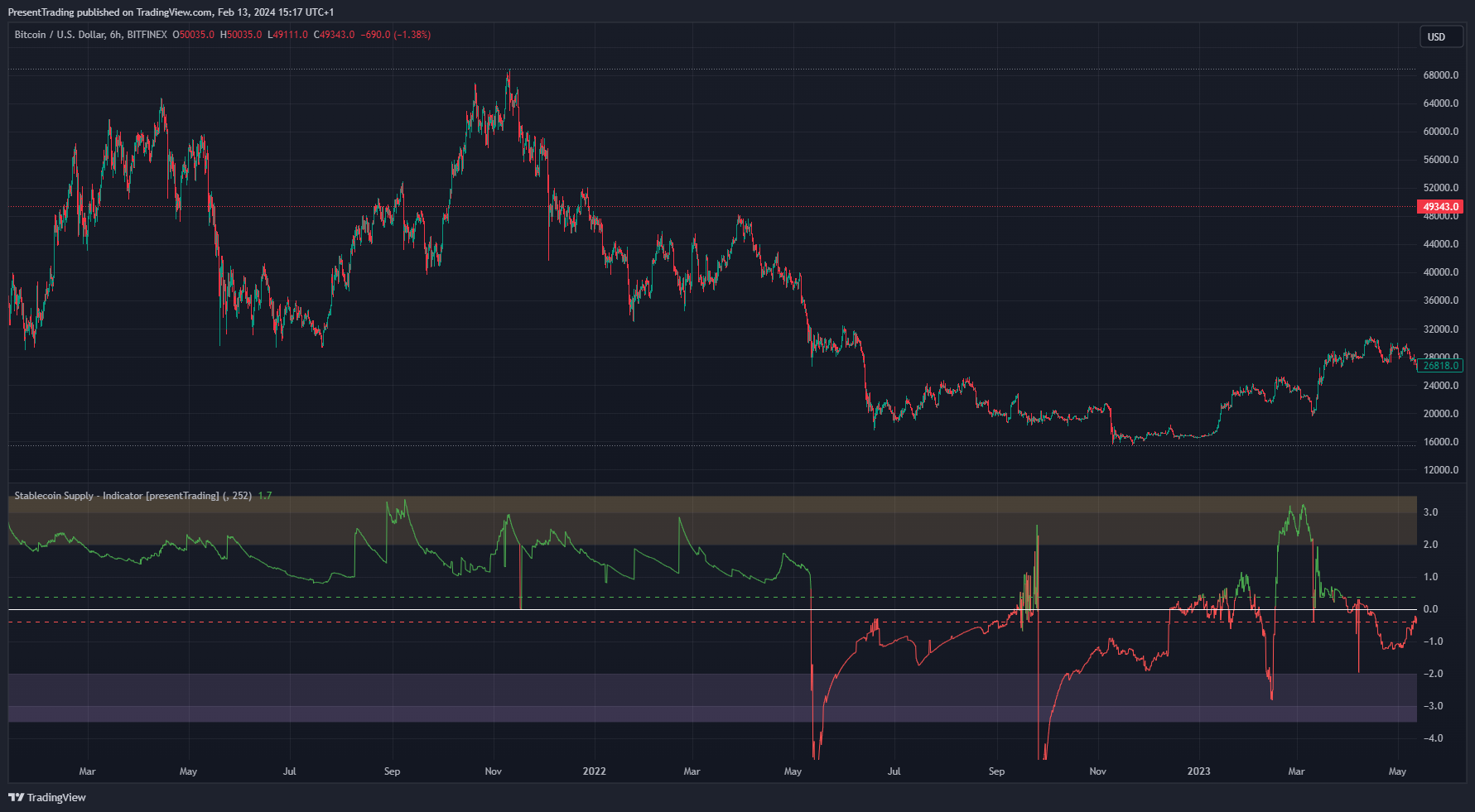The image size is (1475, 812).
Task: Click the Jul label before first Sep
Action: pos(289,771)
